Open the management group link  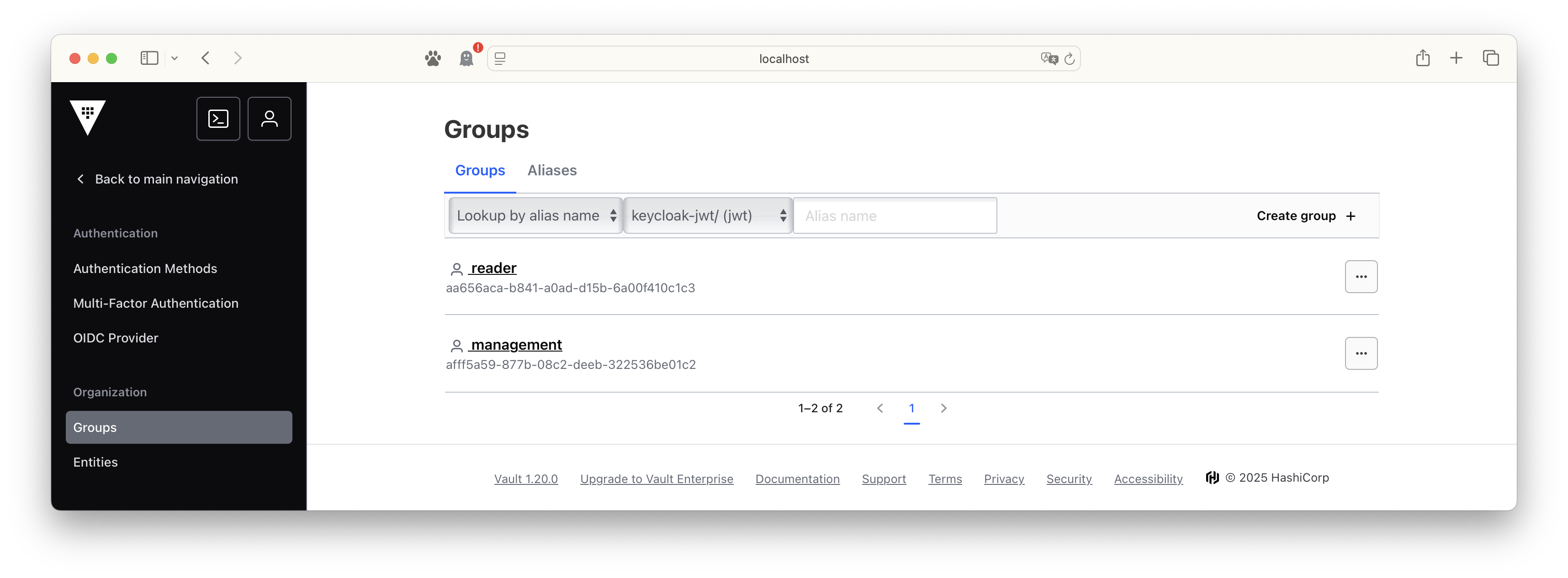coord(516,345)
